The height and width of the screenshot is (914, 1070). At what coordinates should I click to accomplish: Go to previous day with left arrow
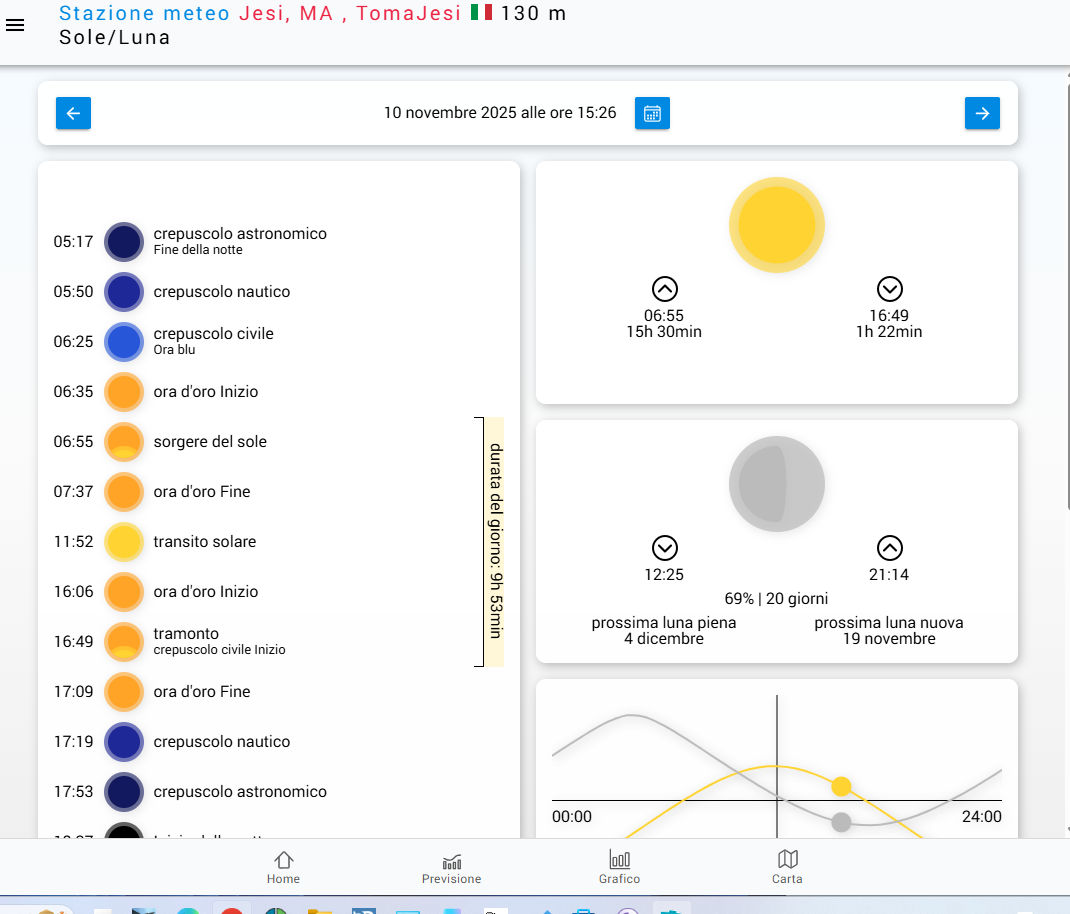73,113
